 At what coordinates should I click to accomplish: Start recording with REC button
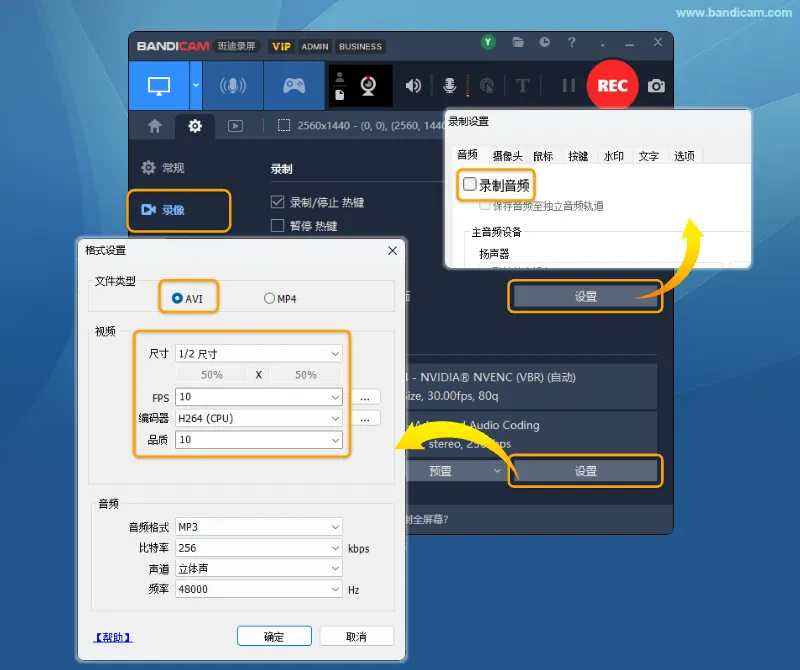click(612, 85)
